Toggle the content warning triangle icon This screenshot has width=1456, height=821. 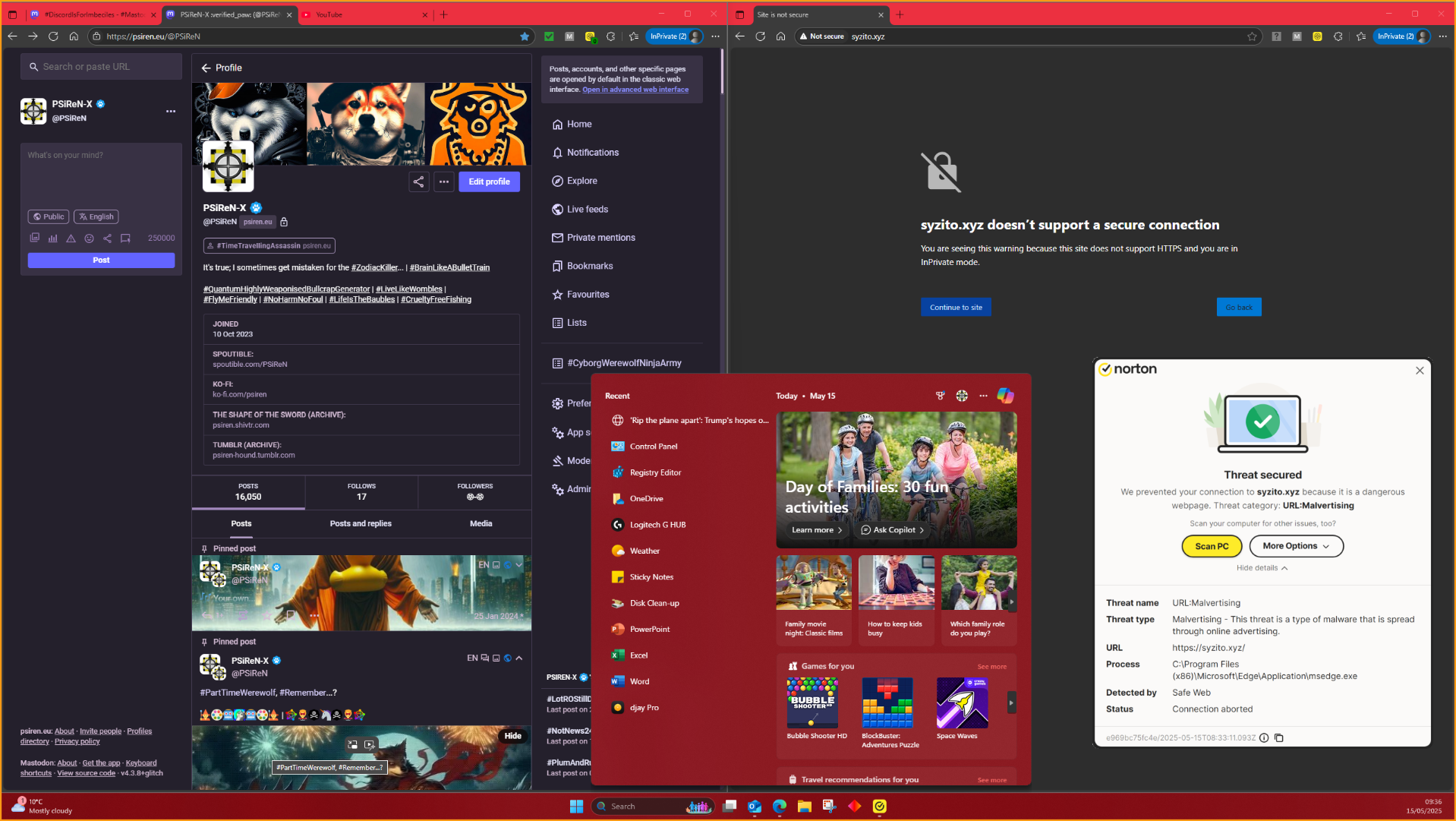pyautogui.click(x=71, y=238)
